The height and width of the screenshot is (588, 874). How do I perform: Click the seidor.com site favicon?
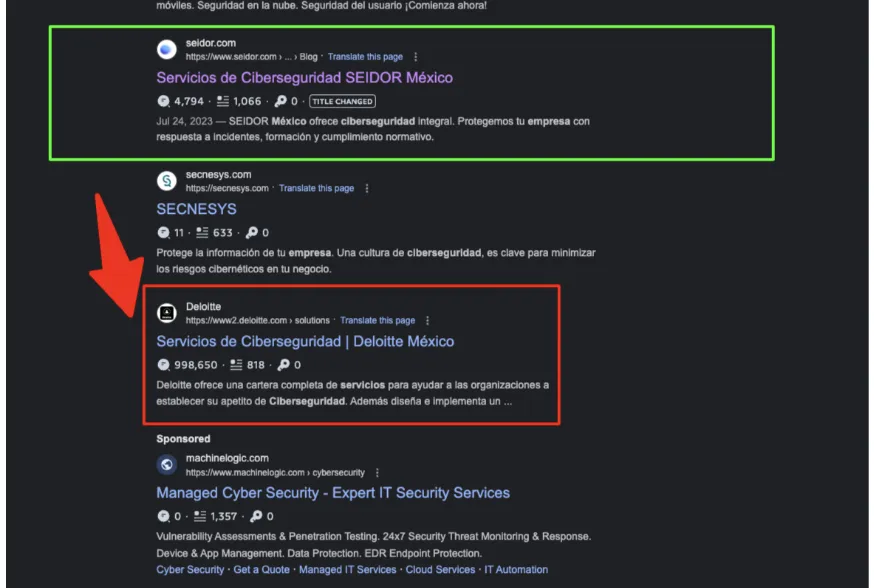(x=167, y=50)
